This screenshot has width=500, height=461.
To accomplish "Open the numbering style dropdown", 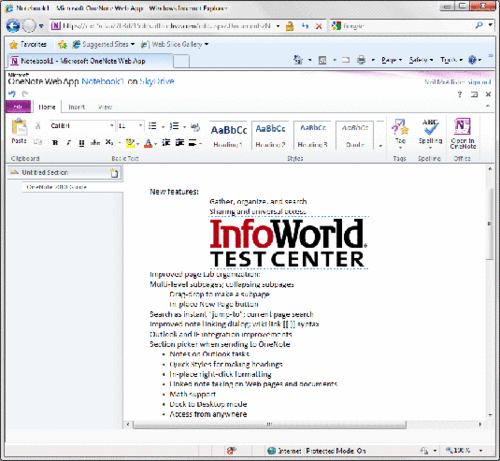I will pos(184,126).
